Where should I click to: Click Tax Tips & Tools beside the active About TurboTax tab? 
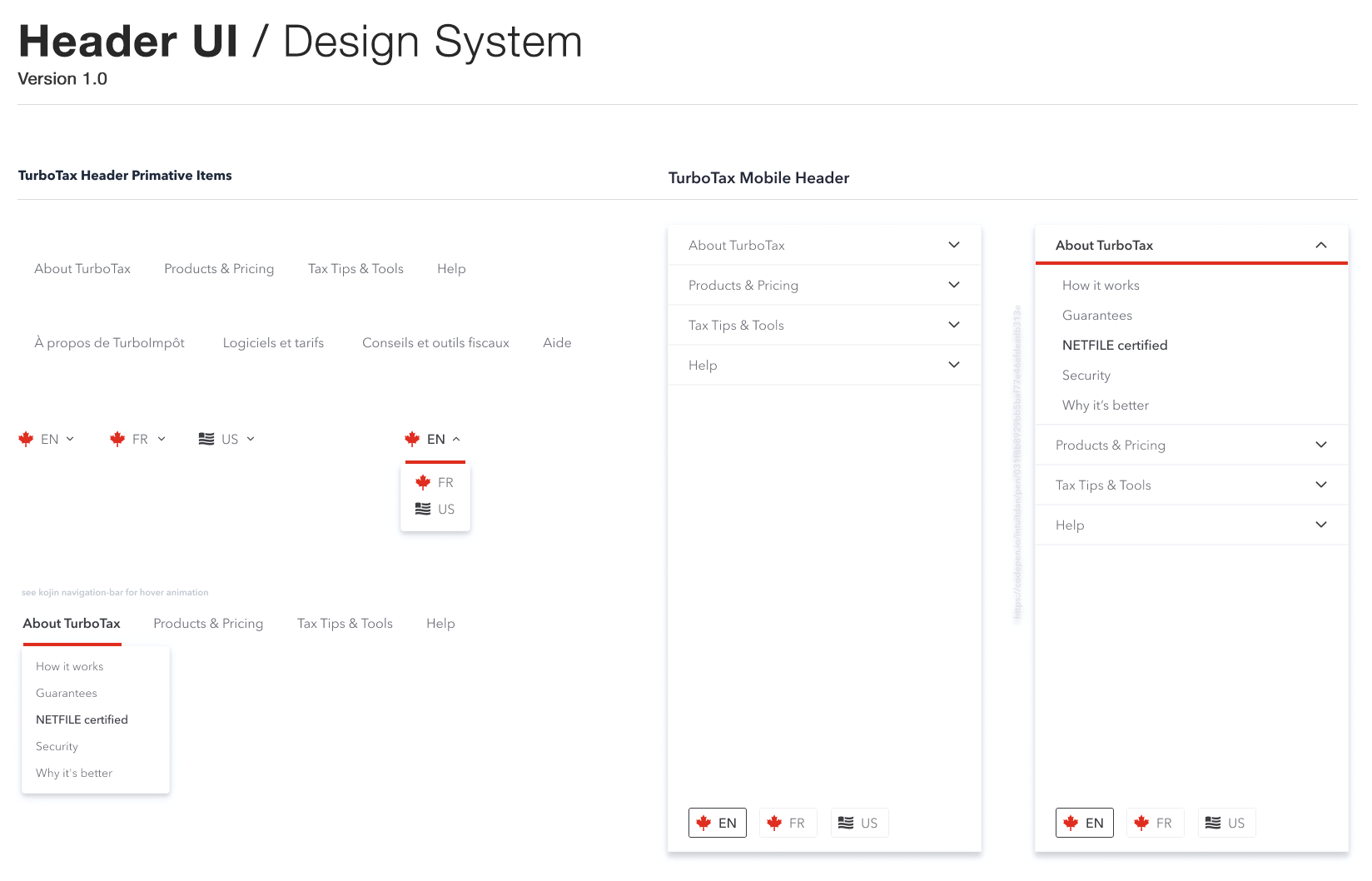[345, 624]
